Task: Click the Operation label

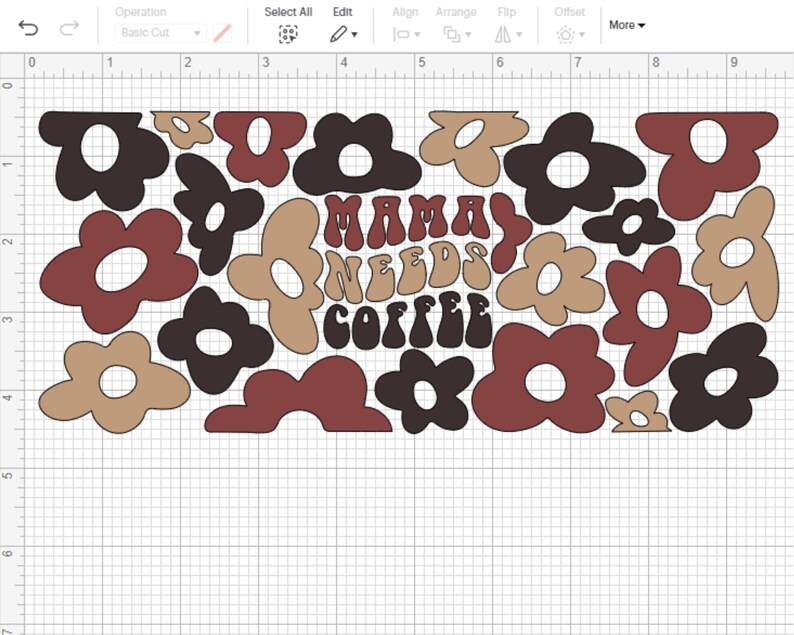Action: click(x=140, y=12)
